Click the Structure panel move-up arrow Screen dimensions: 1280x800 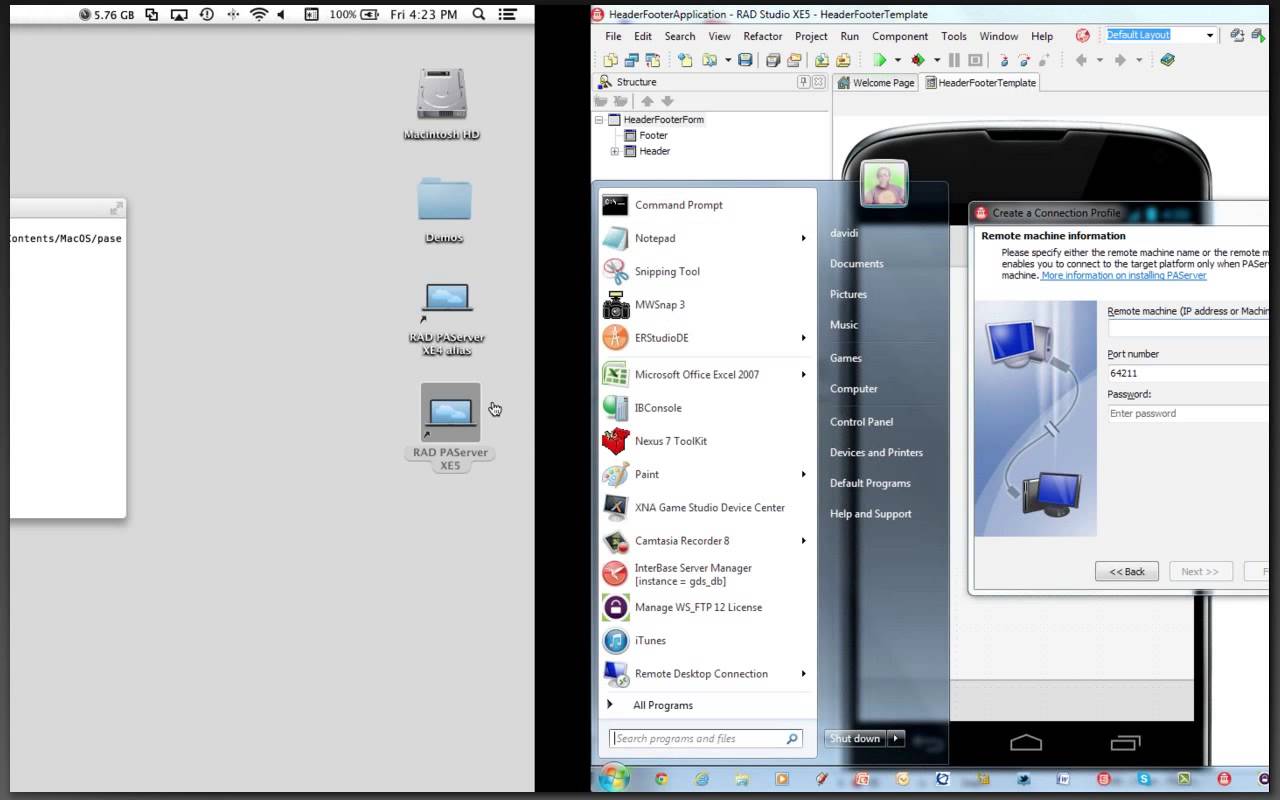(x=647, y=101)
